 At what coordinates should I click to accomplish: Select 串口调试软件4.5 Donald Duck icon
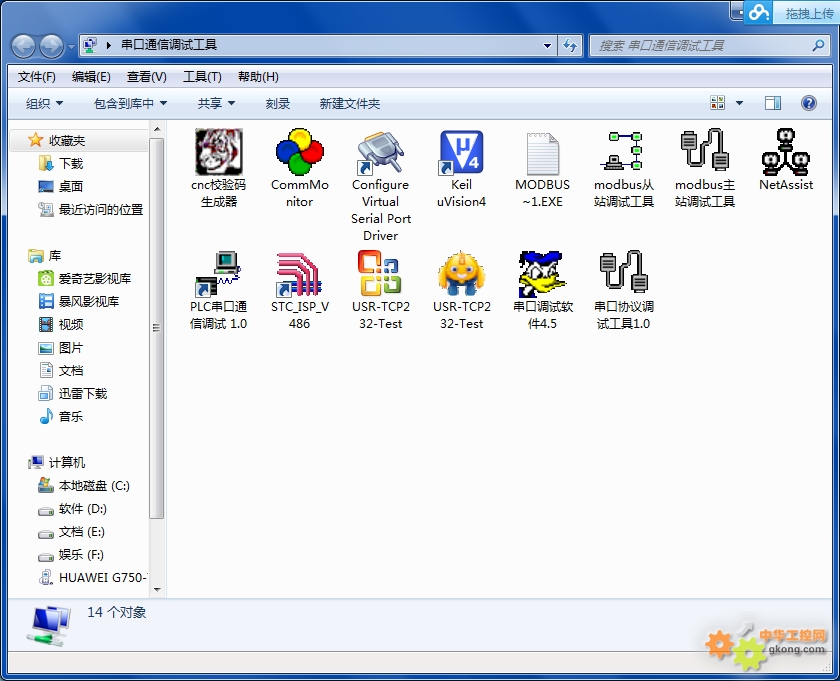(x=542, y=274)
